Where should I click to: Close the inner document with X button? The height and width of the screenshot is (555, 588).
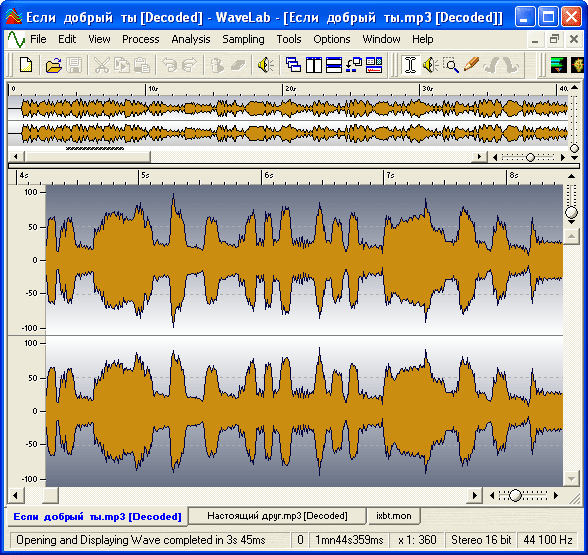coord(574,39)
